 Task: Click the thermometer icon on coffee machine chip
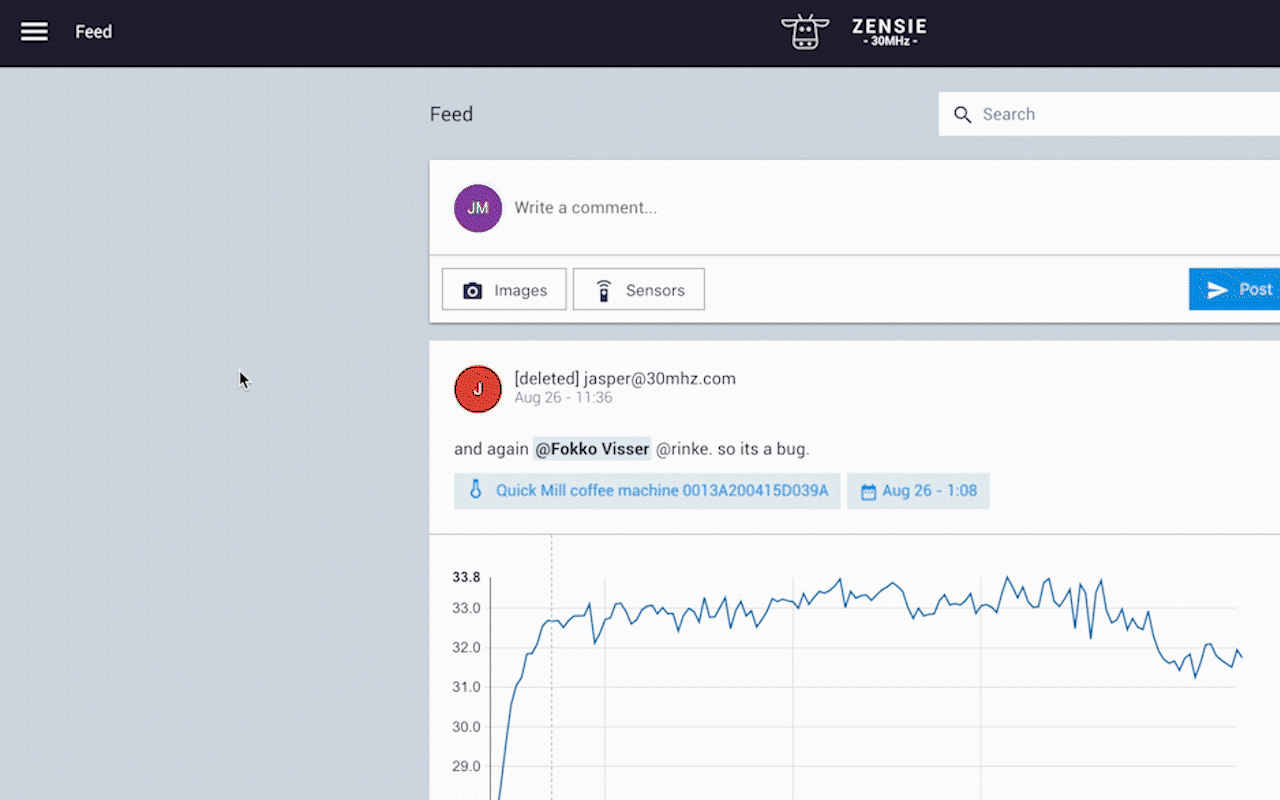click(x=476, y=491)
